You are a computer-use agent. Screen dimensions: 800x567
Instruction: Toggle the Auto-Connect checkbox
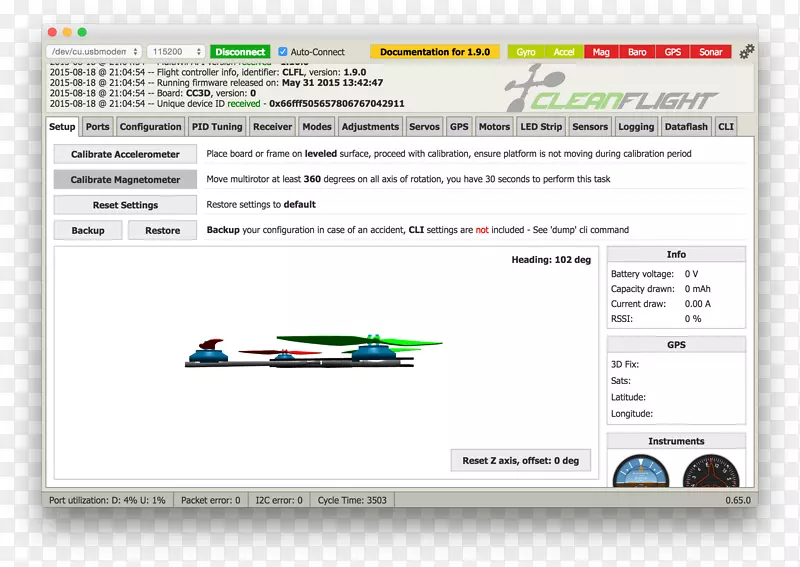click(283, 52)
